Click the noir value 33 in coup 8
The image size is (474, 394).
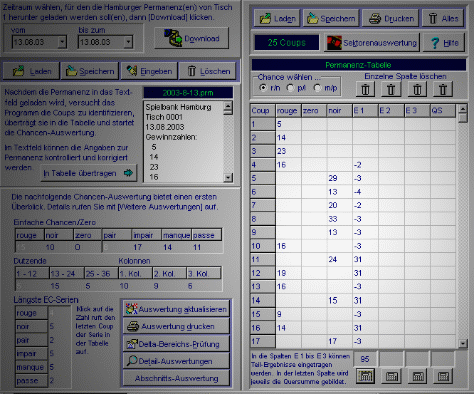click(340, 219)
